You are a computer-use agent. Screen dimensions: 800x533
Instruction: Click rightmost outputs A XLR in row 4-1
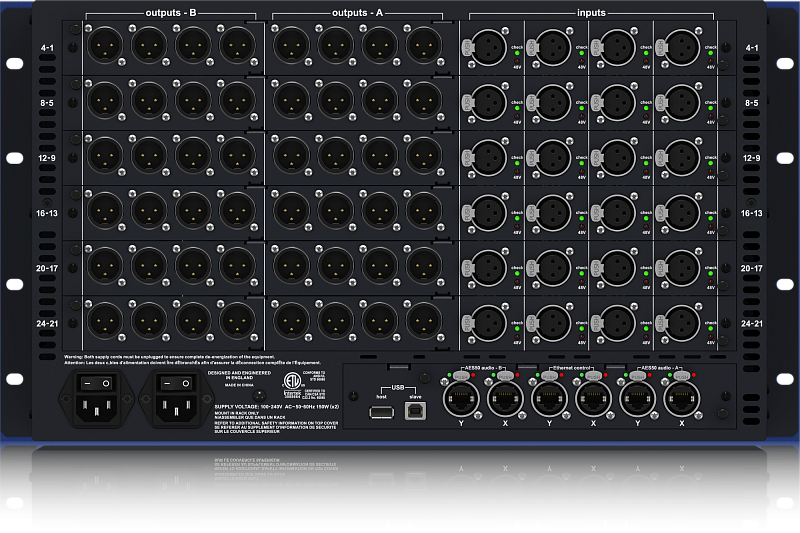[423, 45]
